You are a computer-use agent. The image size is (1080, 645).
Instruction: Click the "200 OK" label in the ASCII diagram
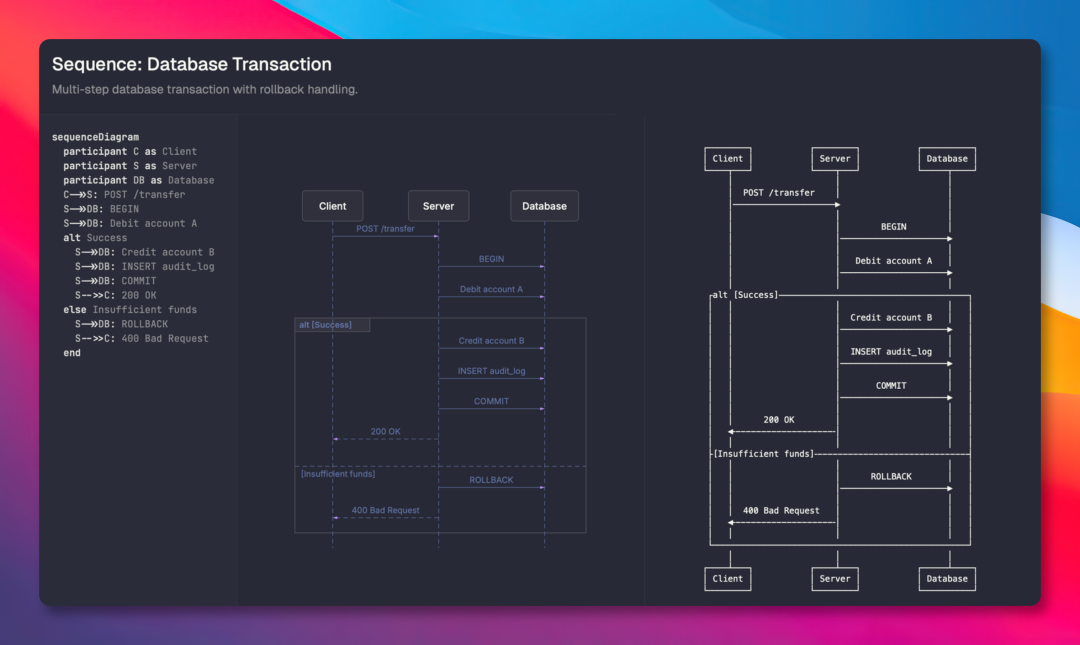778,420
